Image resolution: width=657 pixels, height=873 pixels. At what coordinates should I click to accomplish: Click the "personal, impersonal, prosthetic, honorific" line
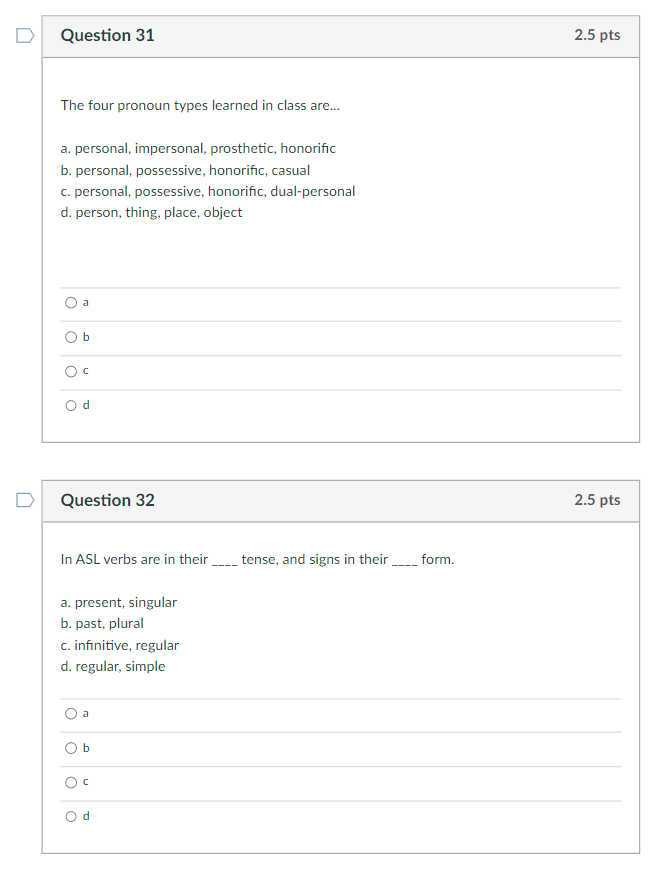(x=198, y=148)
